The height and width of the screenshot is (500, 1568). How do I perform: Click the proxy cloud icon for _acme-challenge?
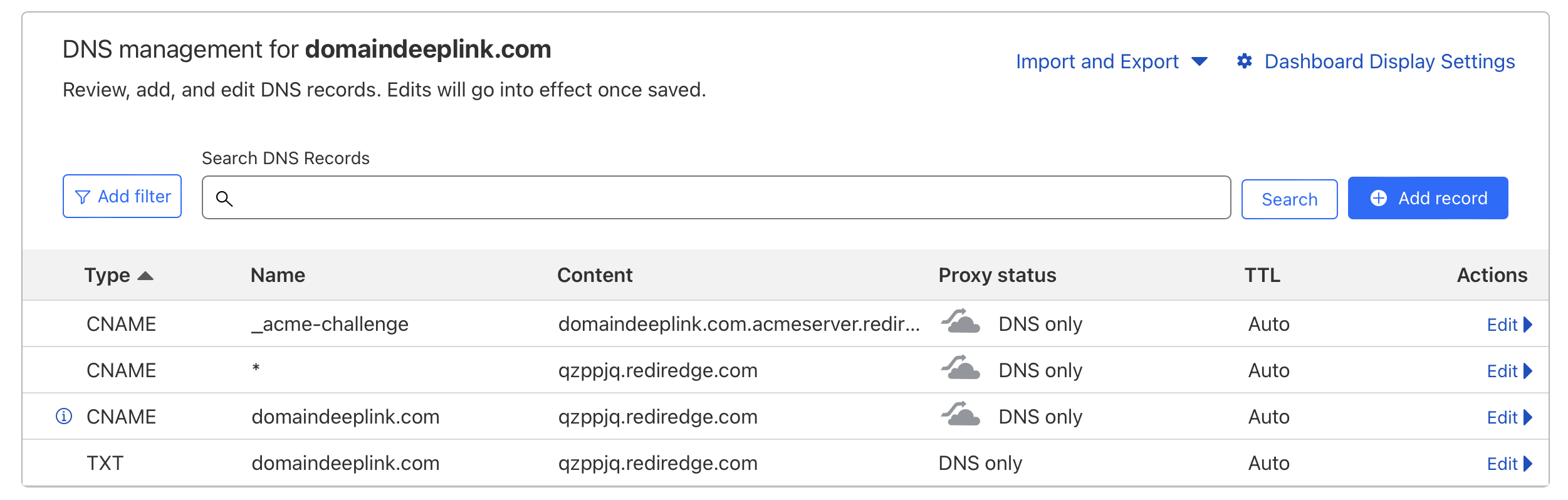pyautogui.click(x=961, y=321)
